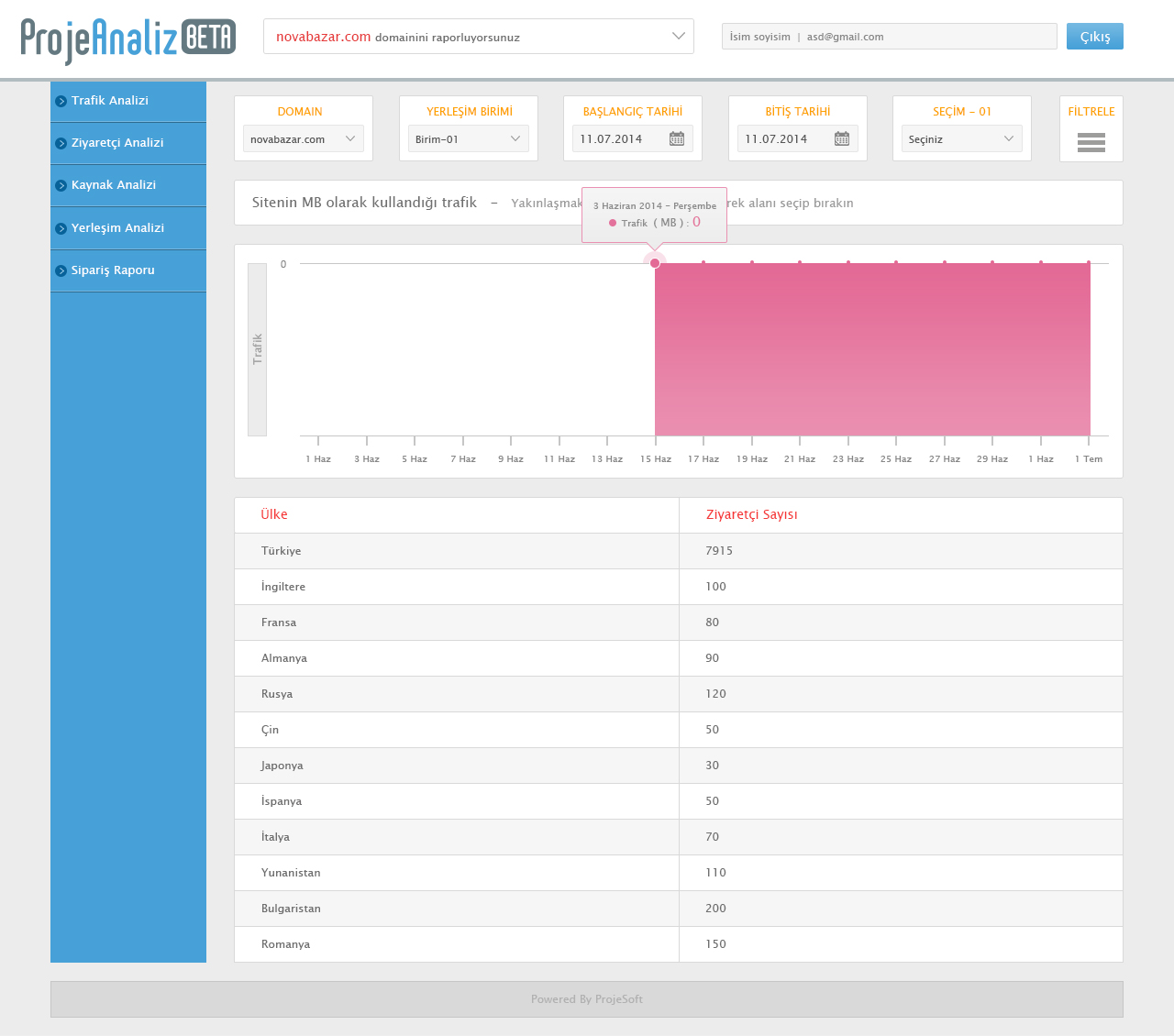Click arrow icon beside Ziyaretçi Analizi

coord(61,144)
